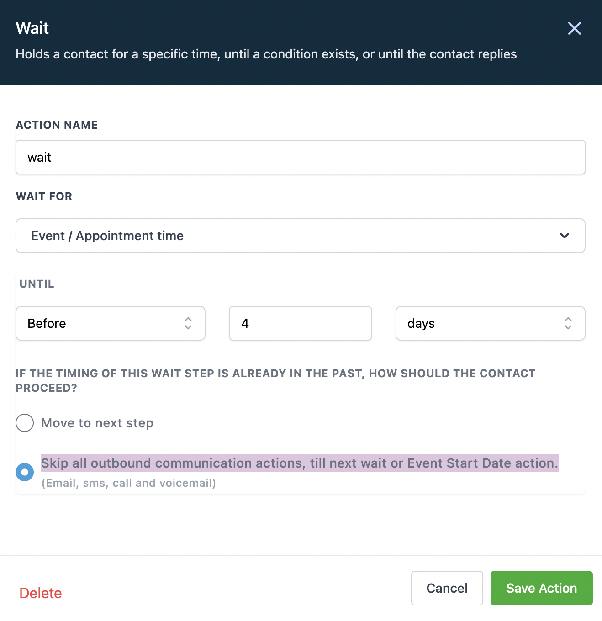Select the Skip all outbound communication radio button
The image size is (602, 621).
[x=25, y=472]
